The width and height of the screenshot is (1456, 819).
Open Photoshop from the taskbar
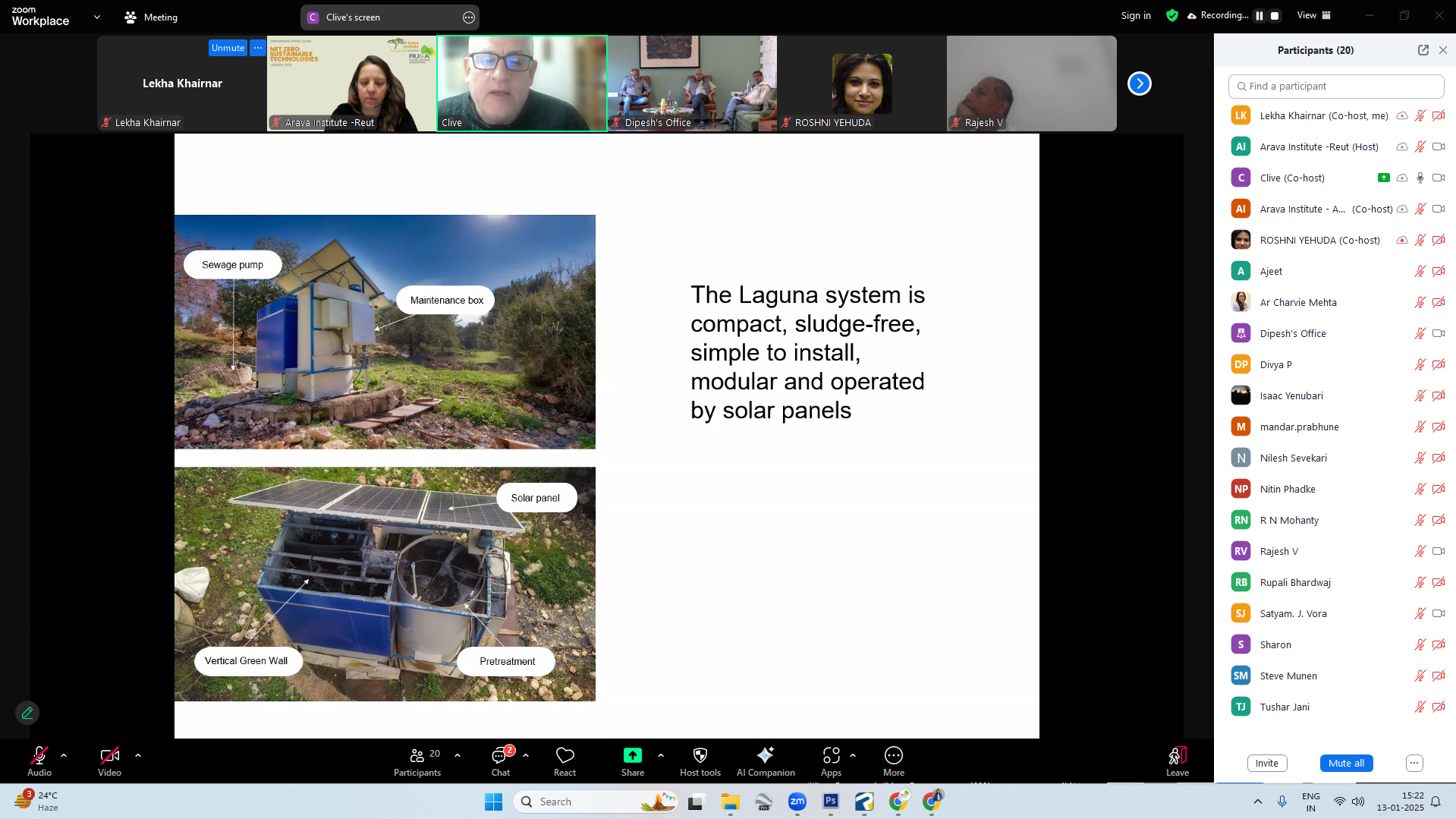coord(831,802)
